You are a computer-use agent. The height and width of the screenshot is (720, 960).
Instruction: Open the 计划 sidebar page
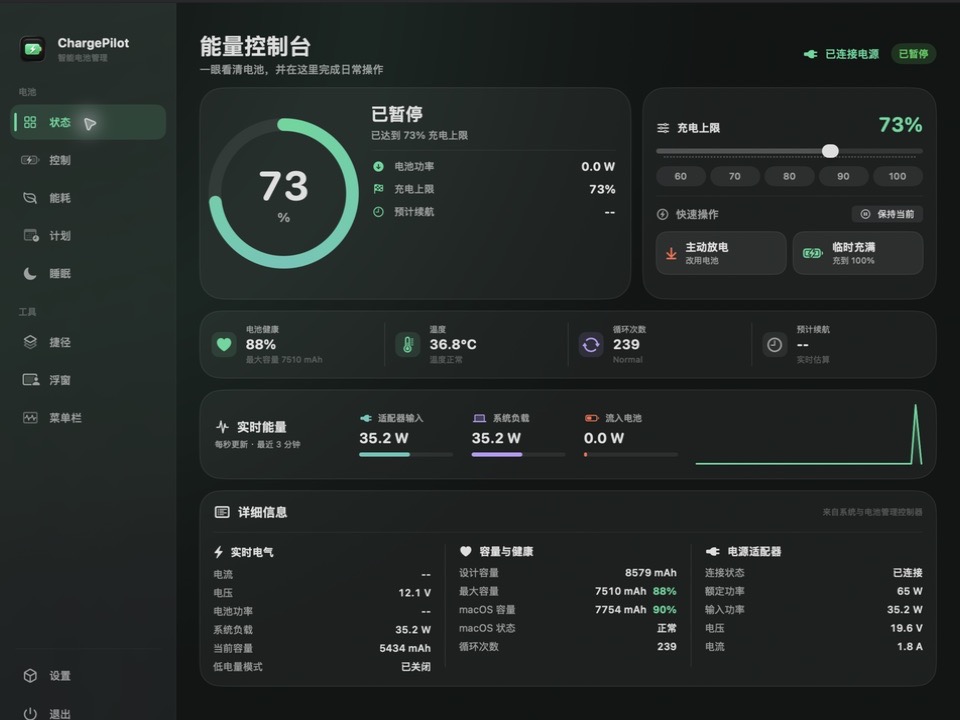click(x=88, y=236)
